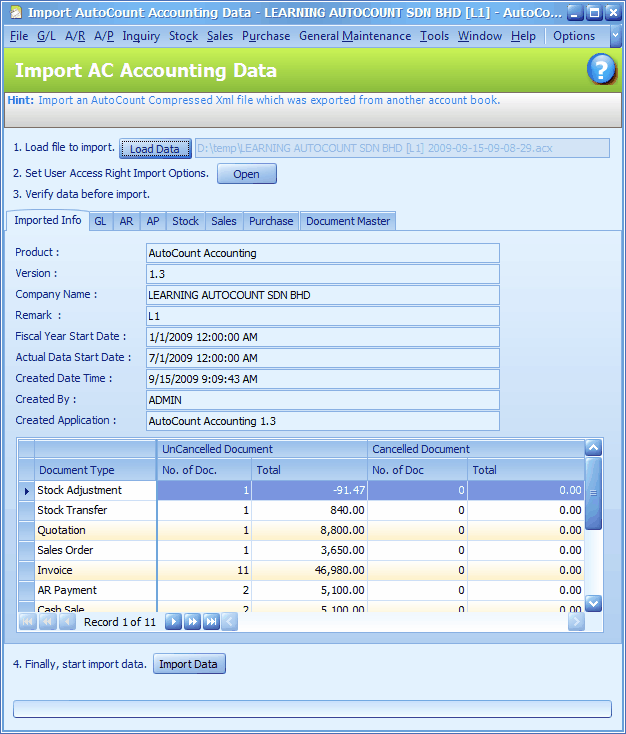This screenshot has height=734, width=626.
Task: Click the Version field showing 1.3
Action: tap(323, 274)
